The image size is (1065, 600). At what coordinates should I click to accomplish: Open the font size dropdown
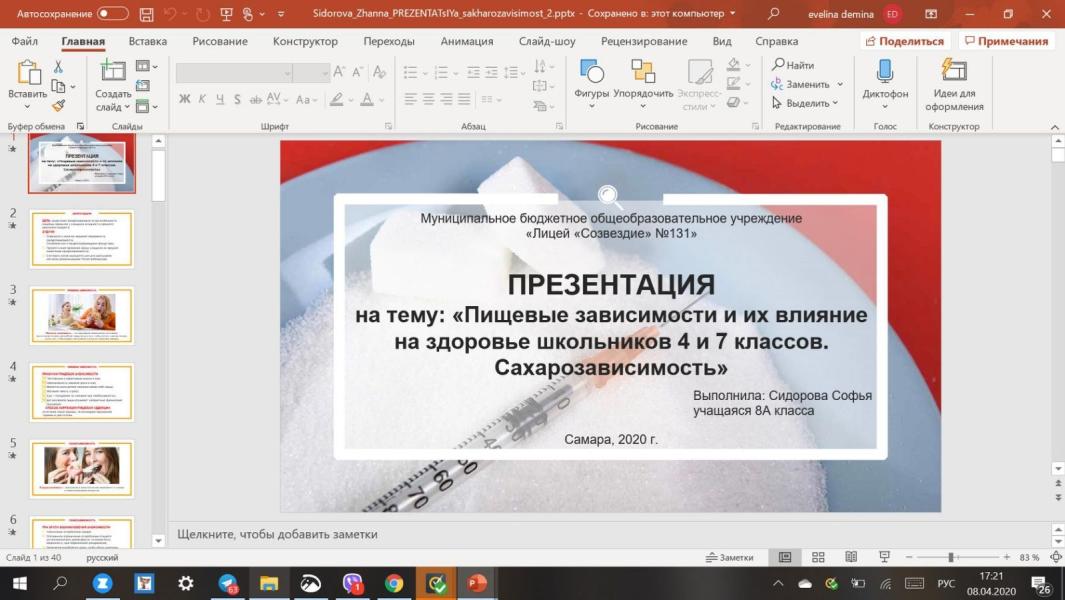coord(325,73)
